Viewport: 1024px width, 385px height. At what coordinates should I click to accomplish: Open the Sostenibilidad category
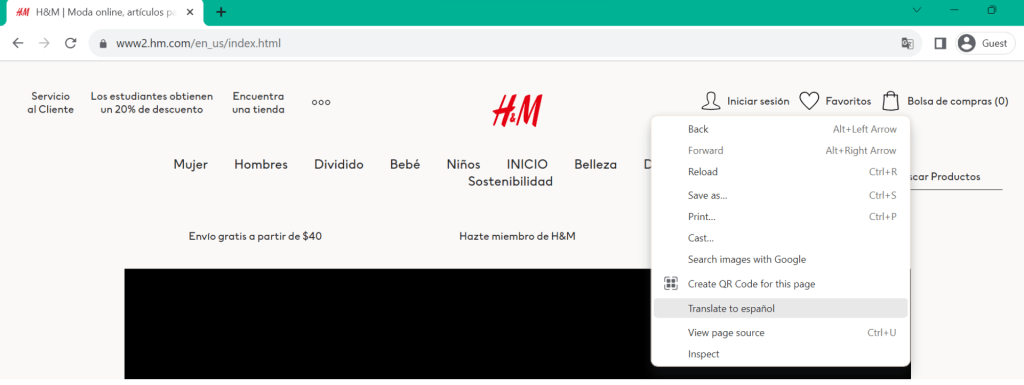(510, 181)
